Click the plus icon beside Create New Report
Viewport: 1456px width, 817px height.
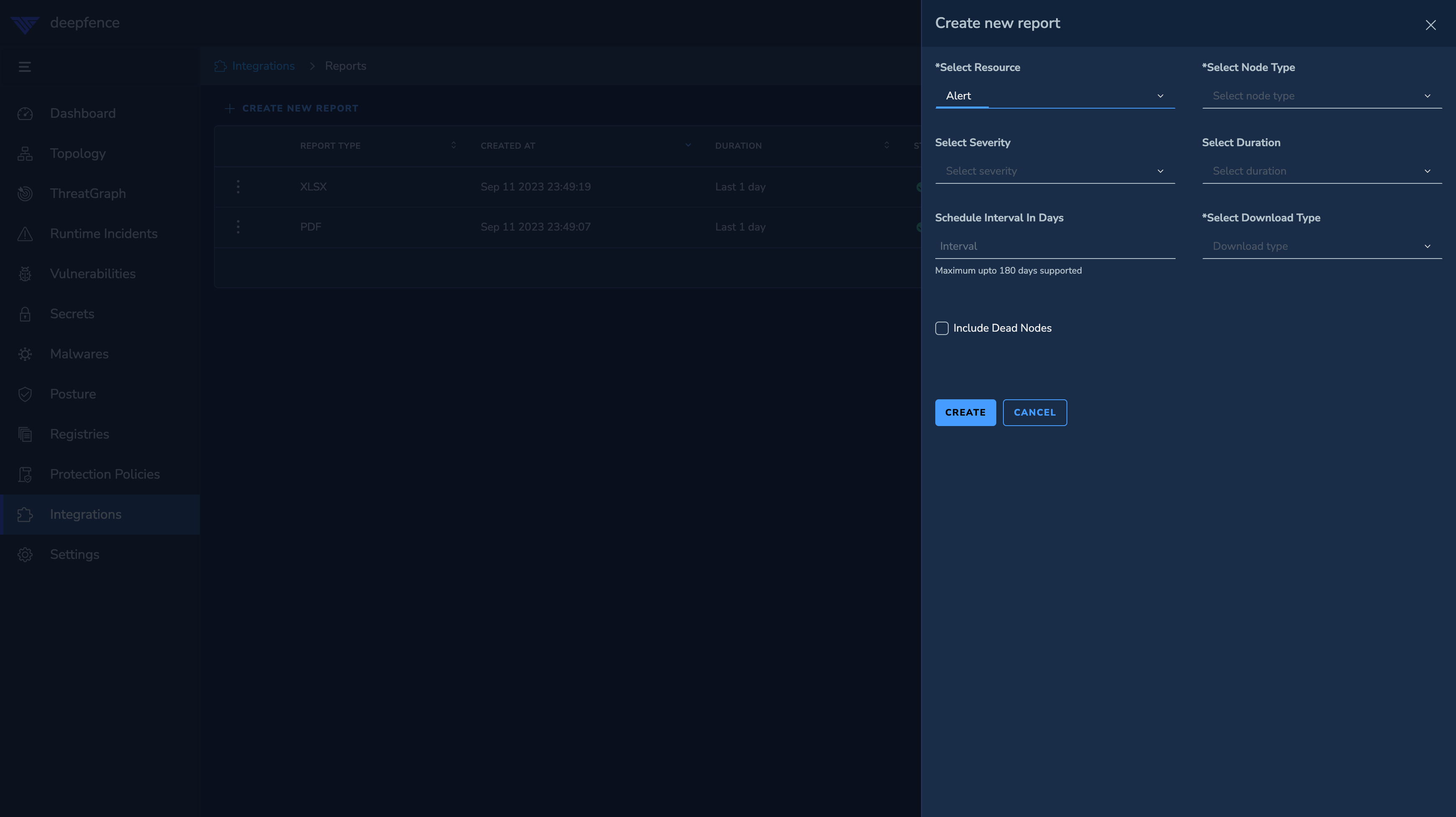click(229, 109)
